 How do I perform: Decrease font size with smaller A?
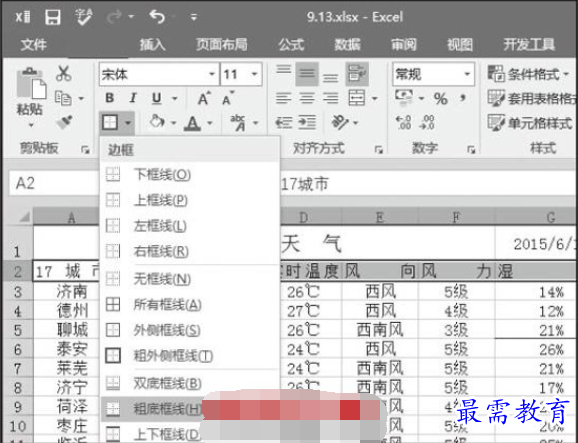pos(228,98)
